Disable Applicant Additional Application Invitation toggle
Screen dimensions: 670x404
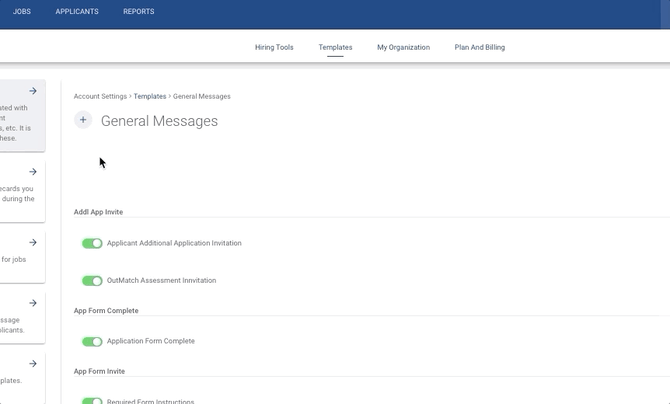(92, 243)
